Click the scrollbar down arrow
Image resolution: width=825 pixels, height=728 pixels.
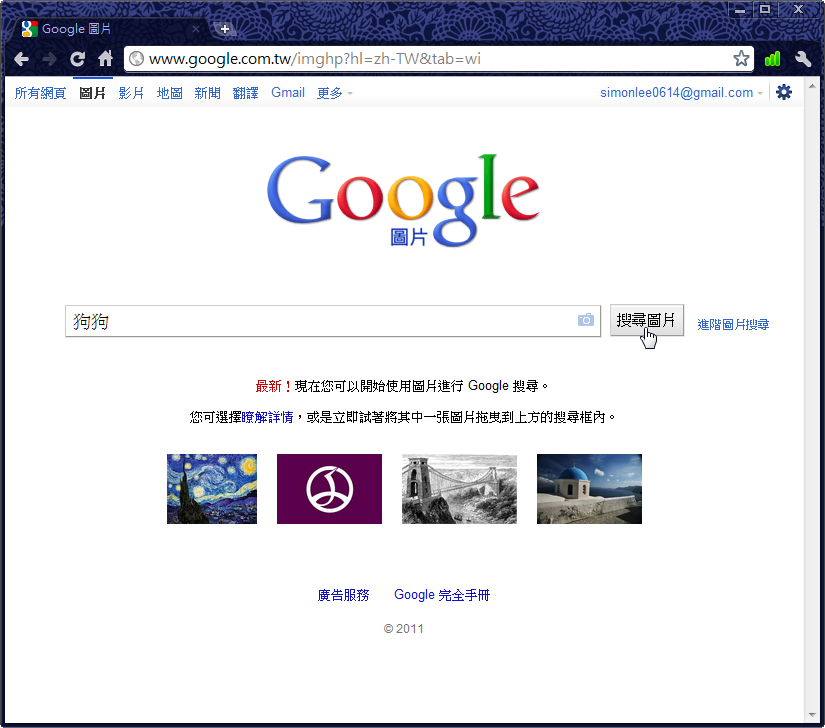click(x=812, y=715)
